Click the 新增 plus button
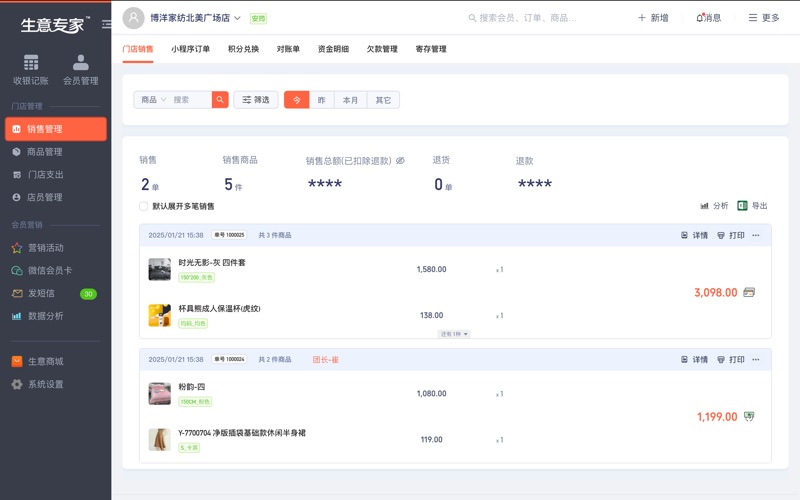Image resolution: width=800 pixels, height=500 pixels. (653, 18)
